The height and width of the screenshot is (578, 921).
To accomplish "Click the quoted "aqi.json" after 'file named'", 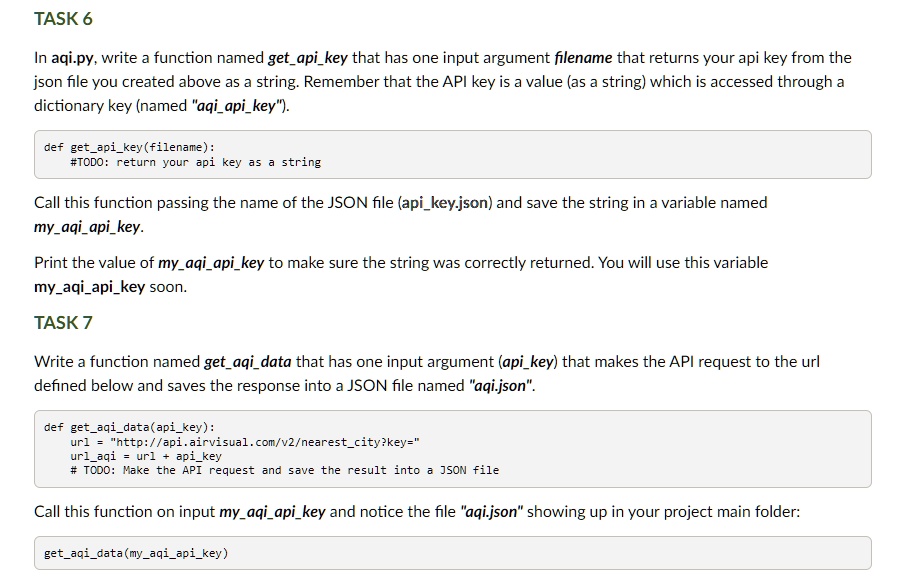I will (500, 386).
